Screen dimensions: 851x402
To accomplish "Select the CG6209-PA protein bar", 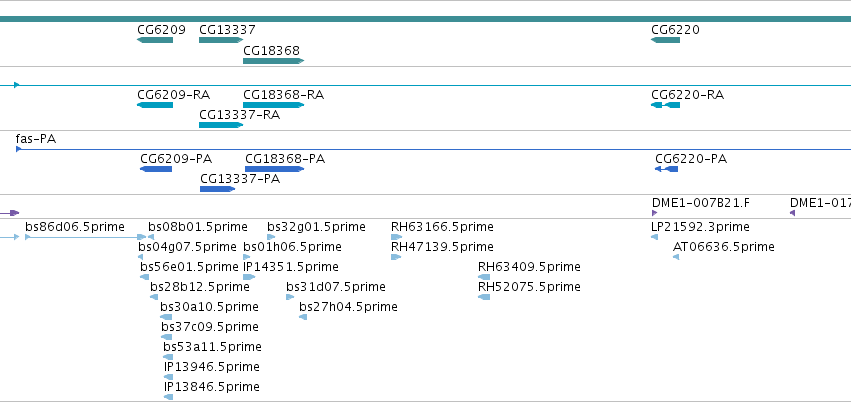I will tap(156, 169).
